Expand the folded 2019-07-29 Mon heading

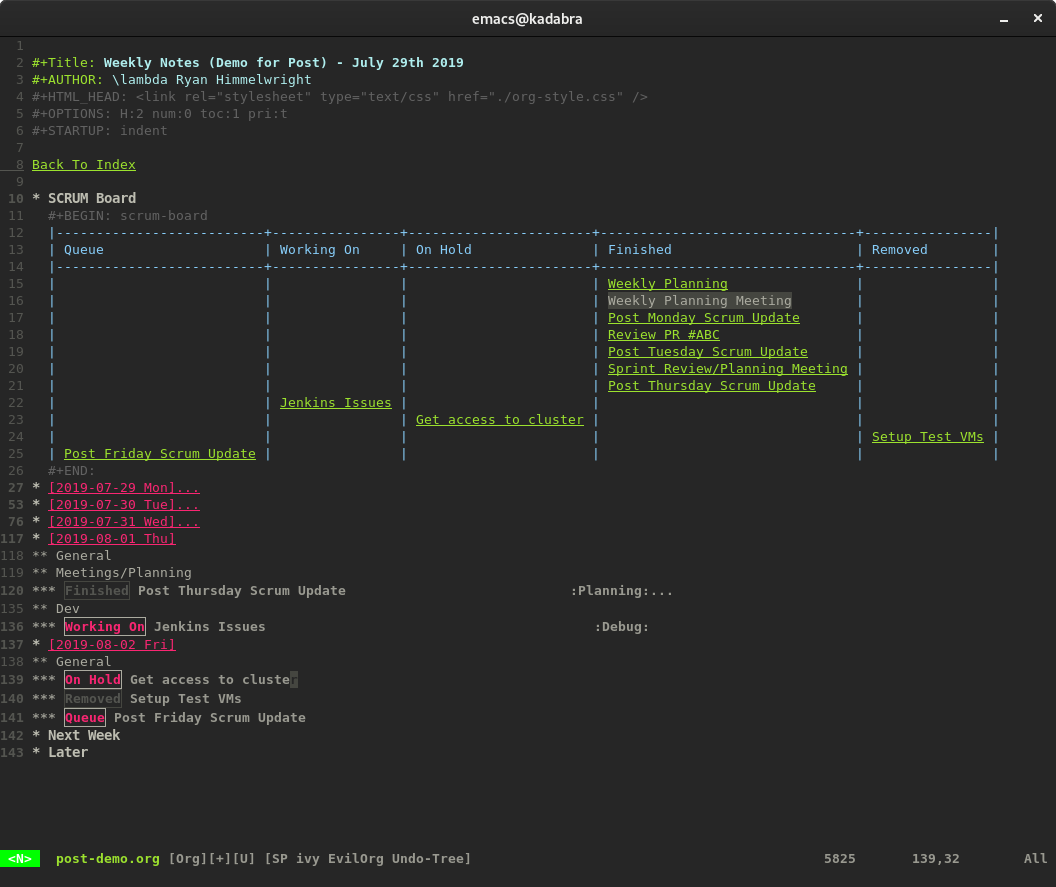[x=123, y=488]
